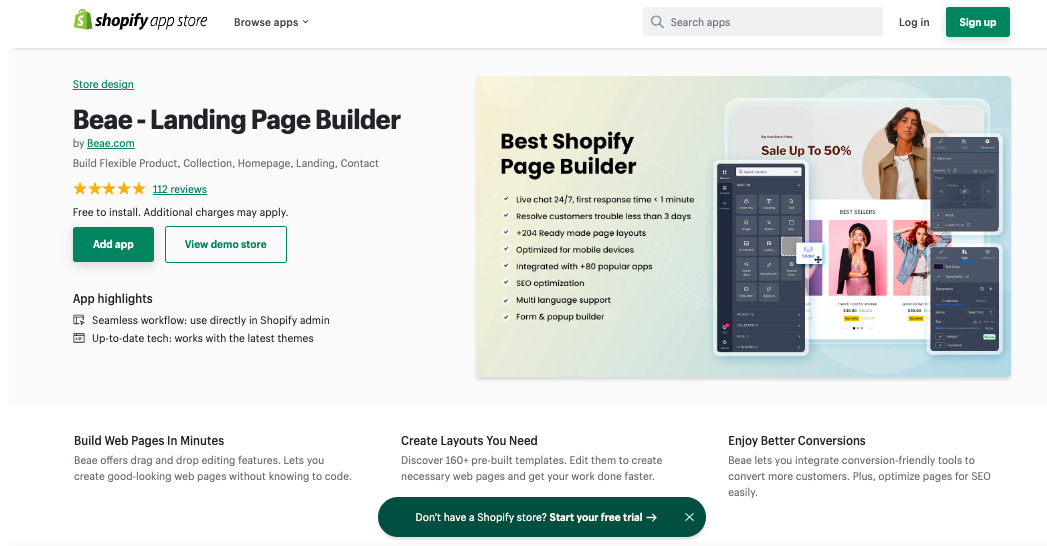
Task: Click Start your free trial link
Action: click(x=603, y=517)
